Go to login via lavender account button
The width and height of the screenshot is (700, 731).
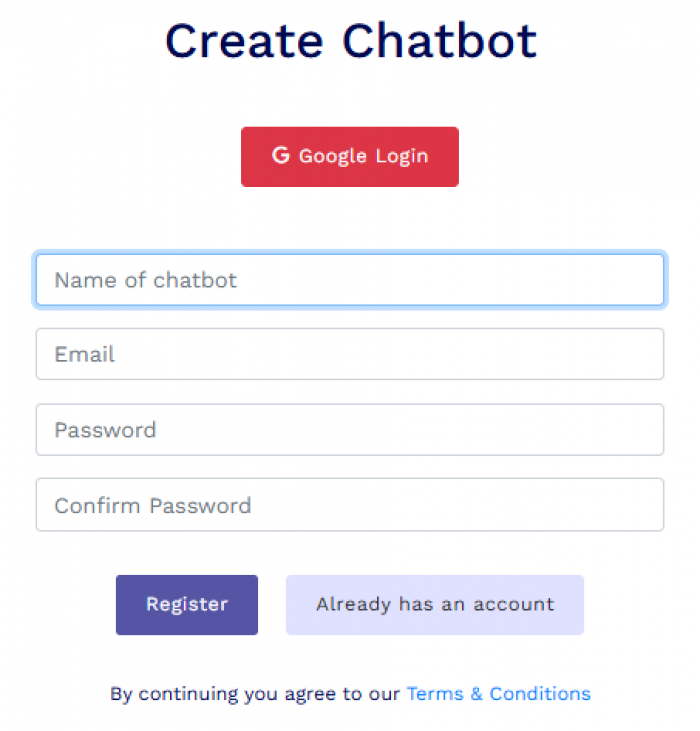(x=435, y=605)
